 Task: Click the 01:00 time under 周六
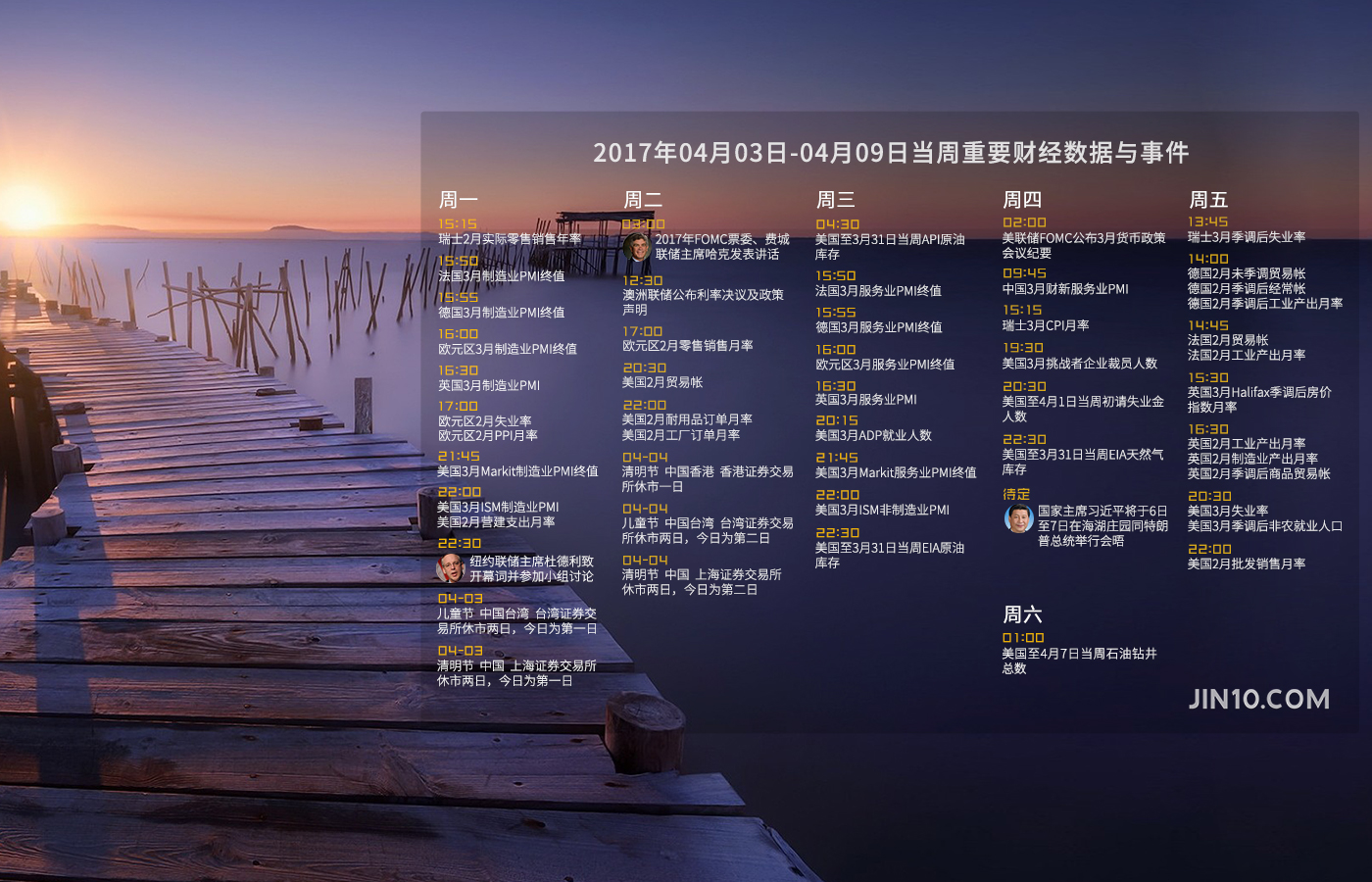click(x=1023, y=638)
